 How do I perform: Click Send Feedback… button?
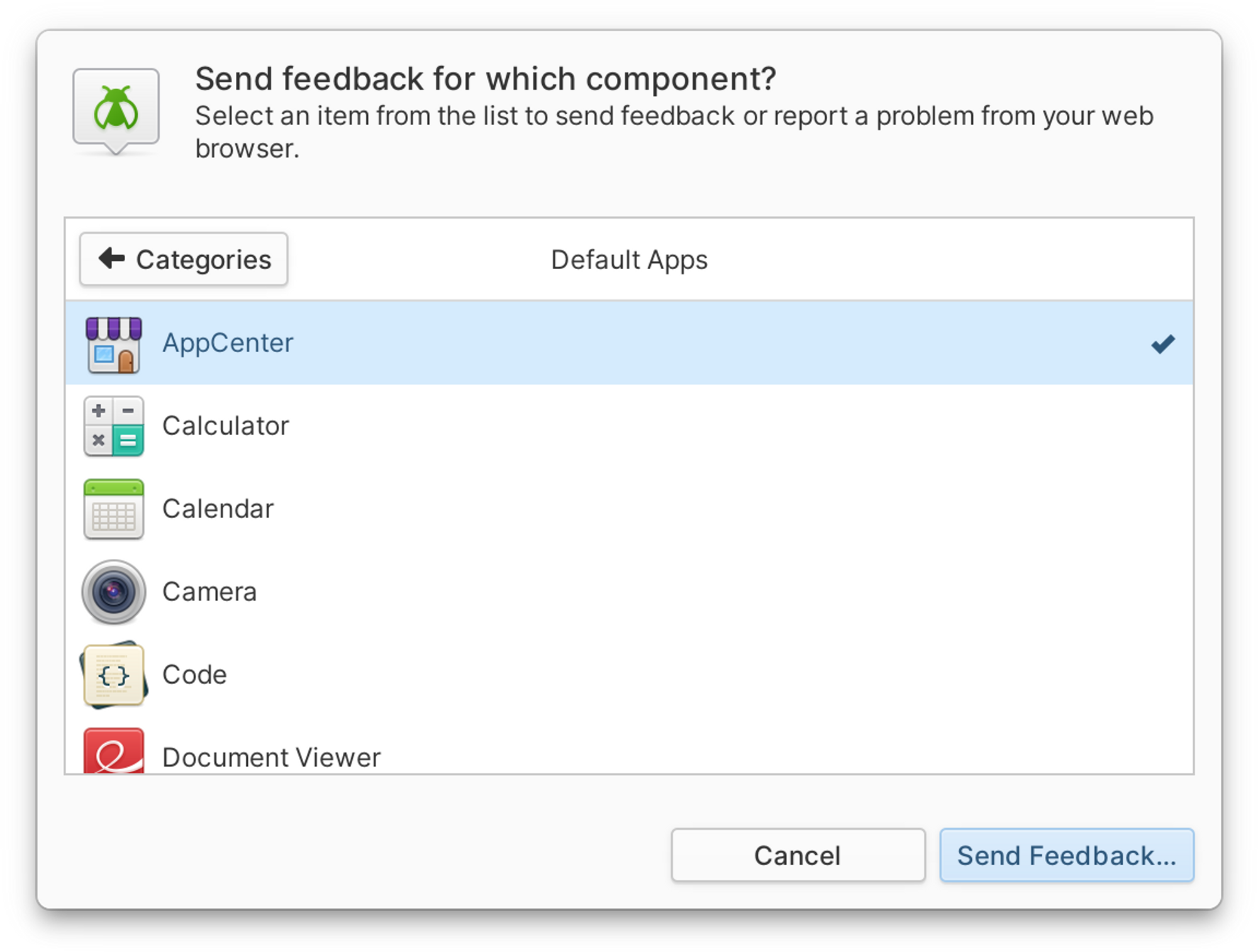pos(1067,855)
